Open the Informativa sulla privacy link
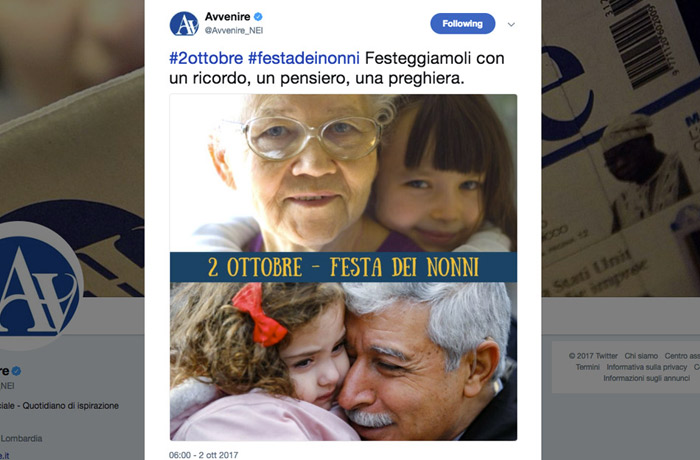Screen dimensions: 700x460 (x=646, y=367)
